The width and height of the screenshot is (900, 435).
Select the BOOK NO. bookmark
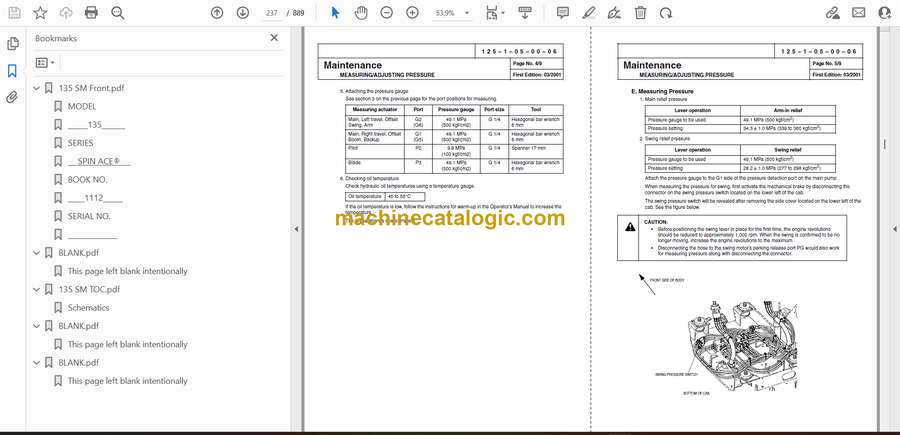click(87, 180)
